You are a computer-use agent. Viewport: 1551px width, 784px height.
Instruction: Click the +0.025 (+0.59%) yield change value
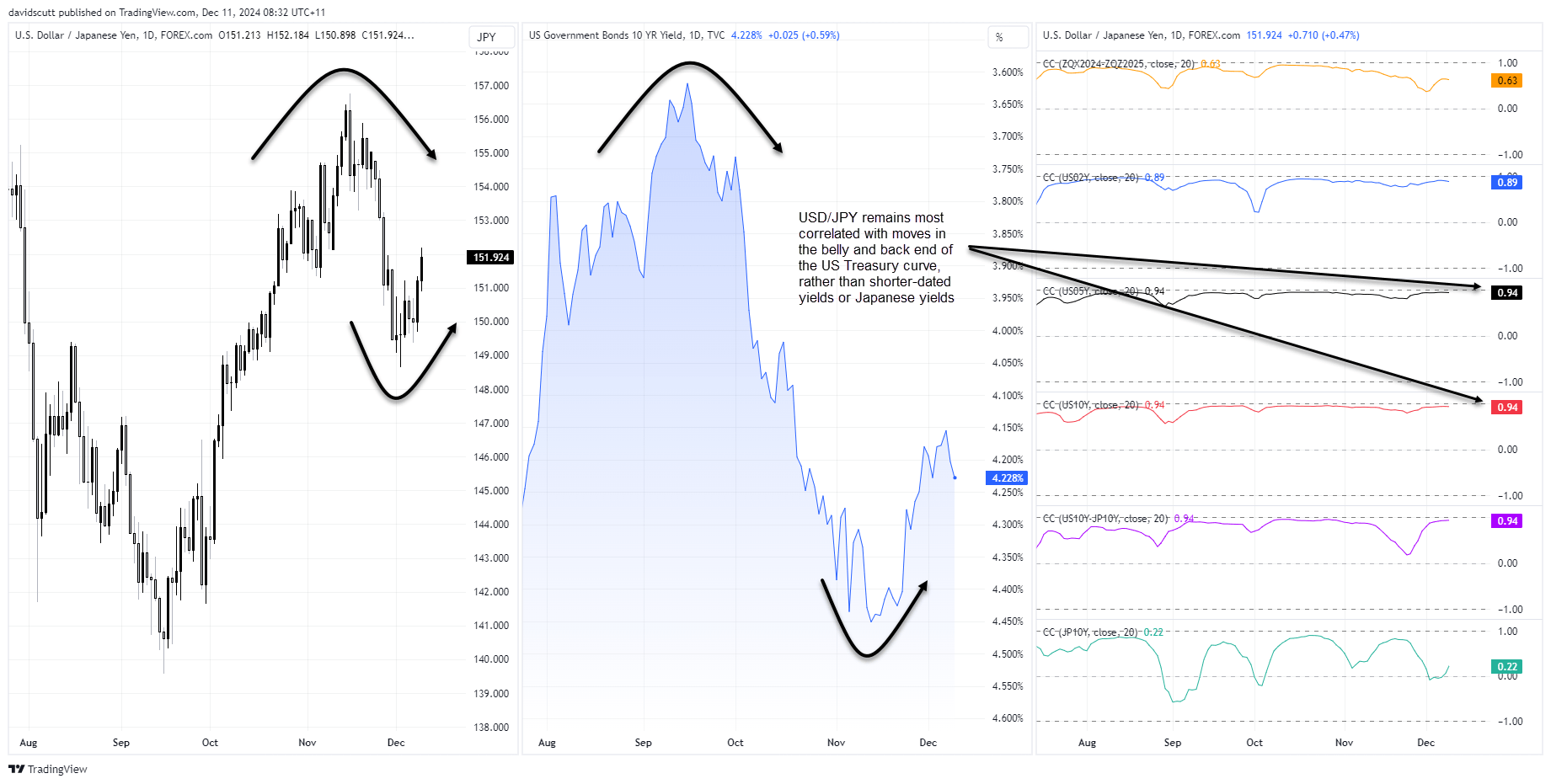tap(803, 35)
